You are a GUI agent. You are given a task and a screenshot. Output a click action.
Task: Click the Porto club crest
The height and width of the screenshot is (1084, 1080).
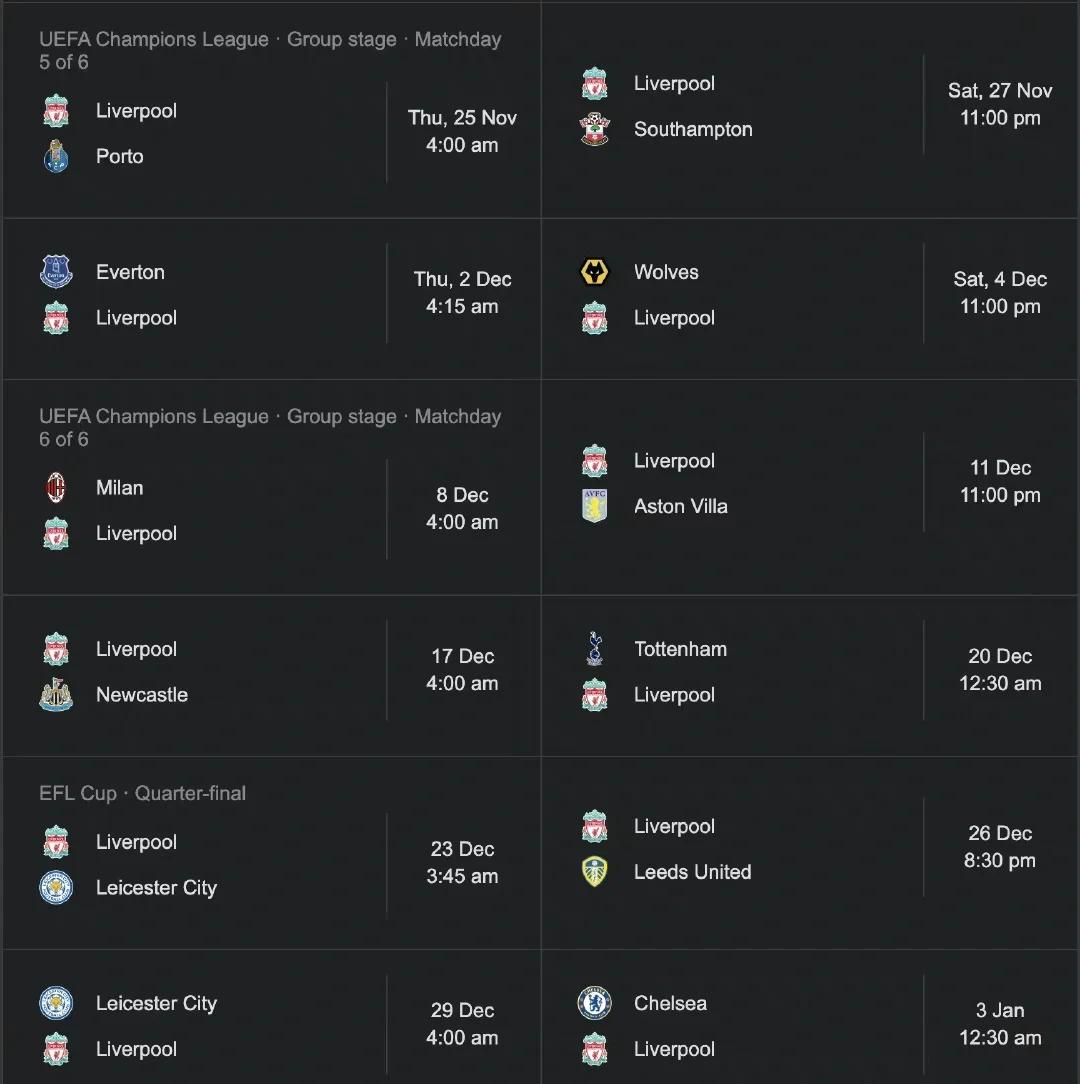pos(56,156)
